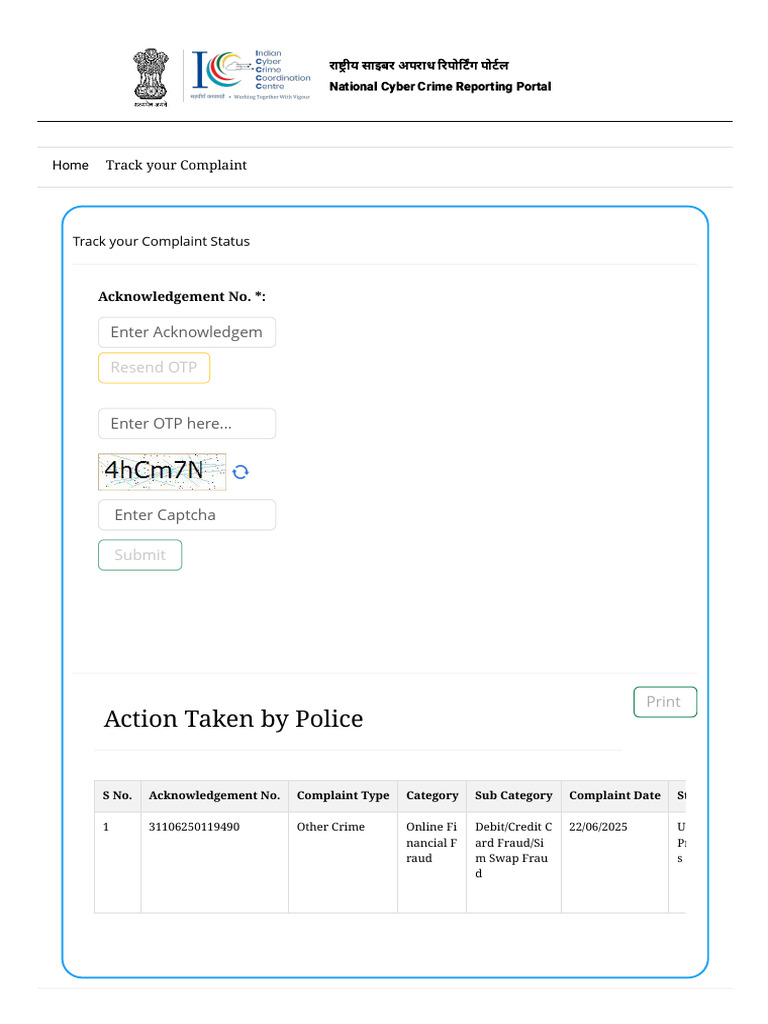Focus the Acknowledgement number input field
Viewport: 768px width, 1024px height.
pyautogui.click(x=187, y=332)
